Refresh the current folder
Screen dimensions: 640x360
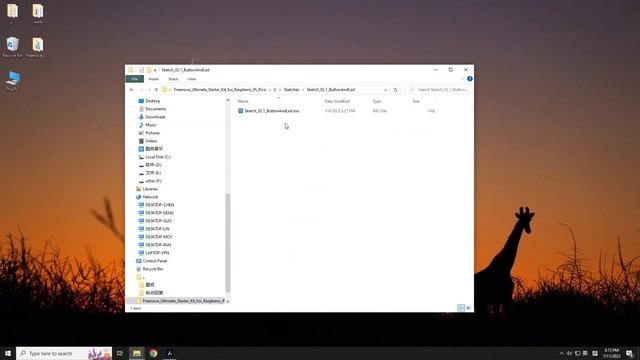coord(395,89)
